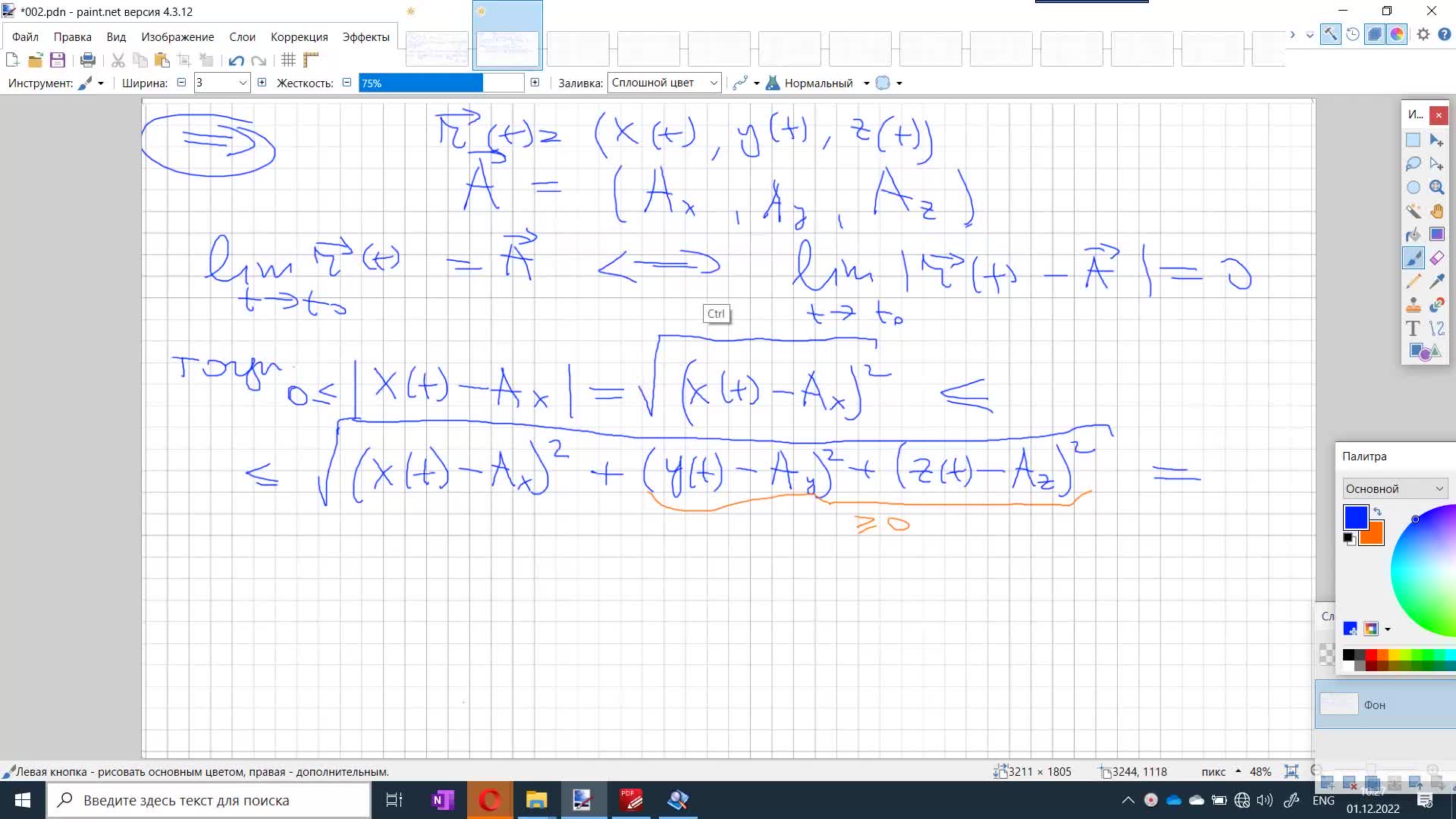1456x819 pixels.
Task: Open the Заливка fill style dropdown
Action: point(664,83)
